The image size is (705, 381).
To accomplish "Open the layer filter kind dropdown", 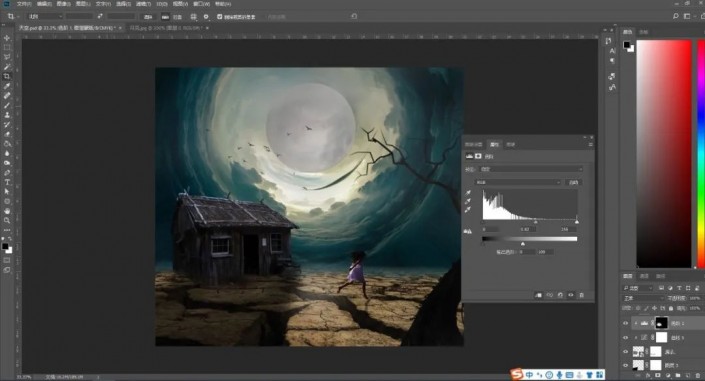I will (x=638, y=288).
